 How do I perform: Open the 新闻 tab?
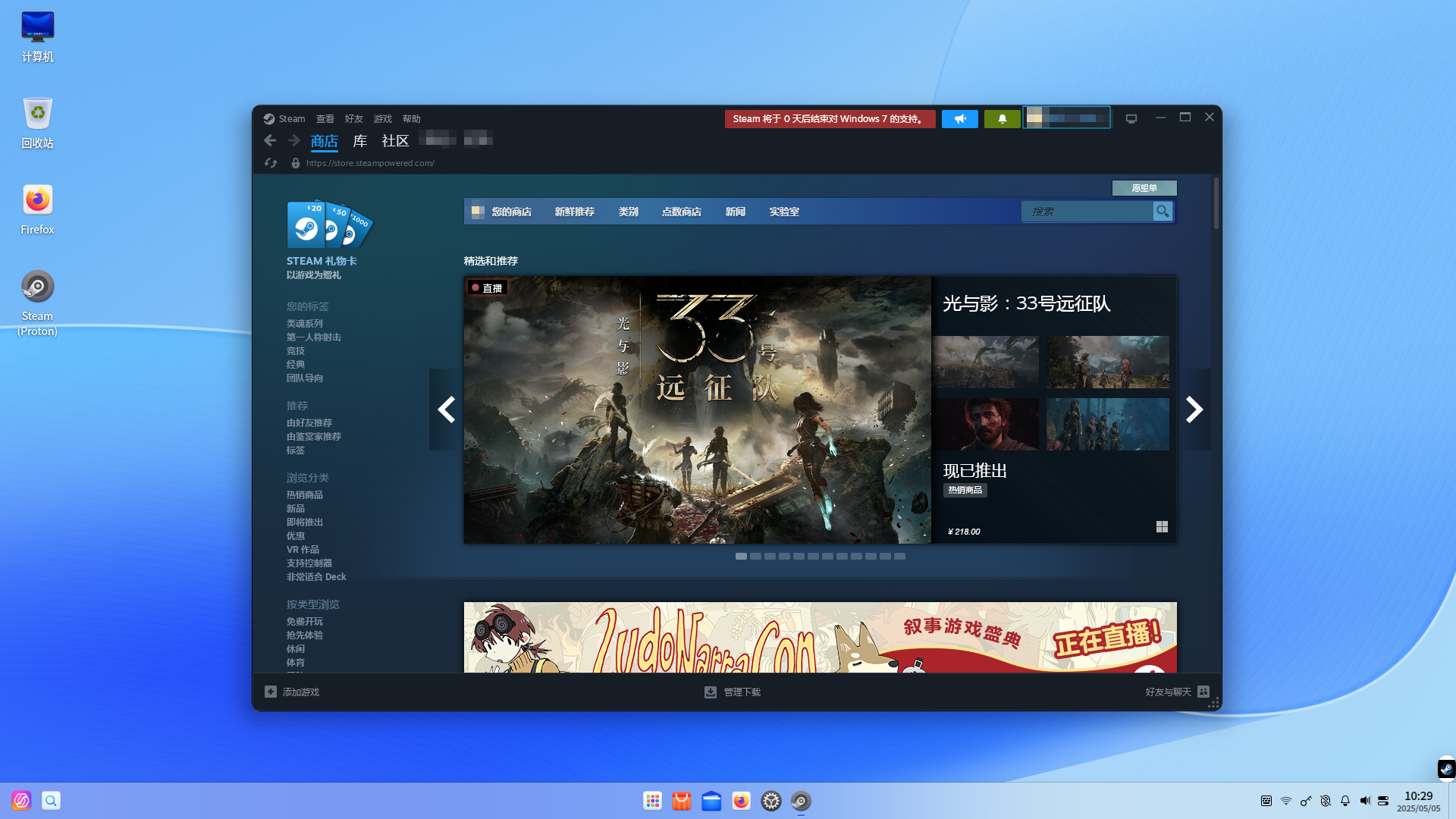(x=735, y=212)
